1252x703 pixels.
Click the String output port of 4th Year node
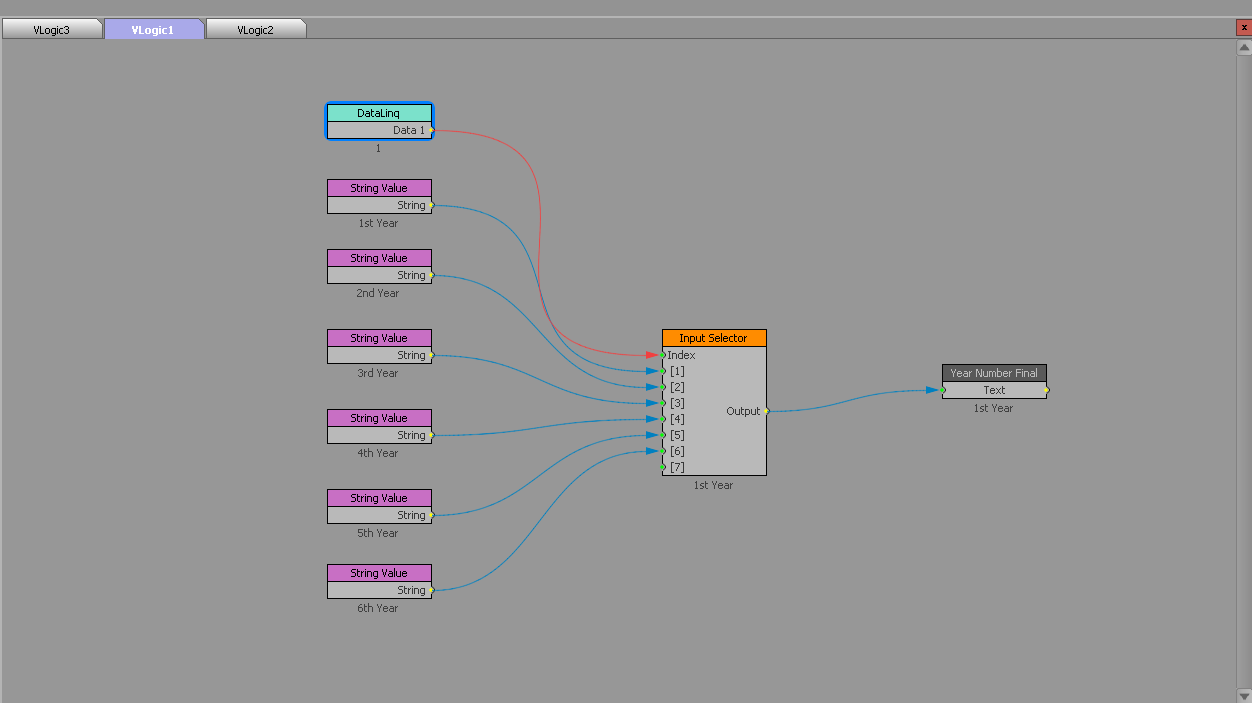pos(433,435)
